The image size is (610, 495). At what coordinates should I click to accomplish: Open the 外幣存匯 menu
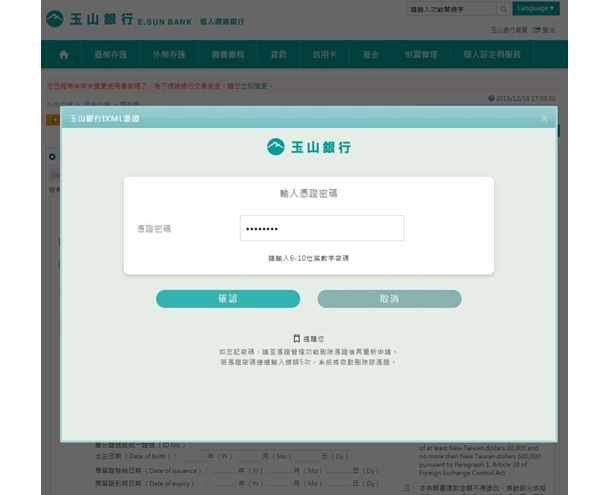(169, 54)
